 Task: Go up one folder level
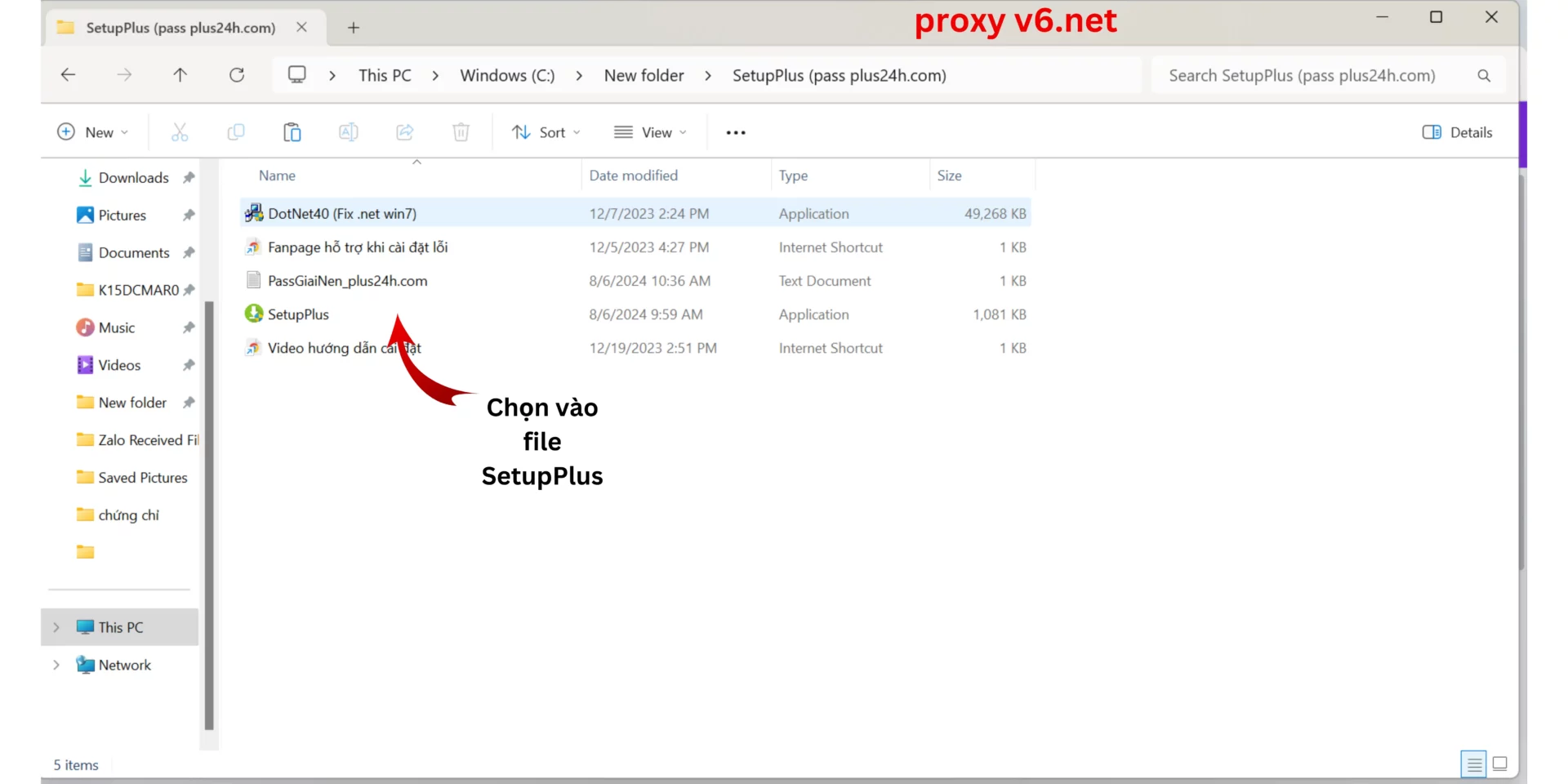tap(180, 75)
